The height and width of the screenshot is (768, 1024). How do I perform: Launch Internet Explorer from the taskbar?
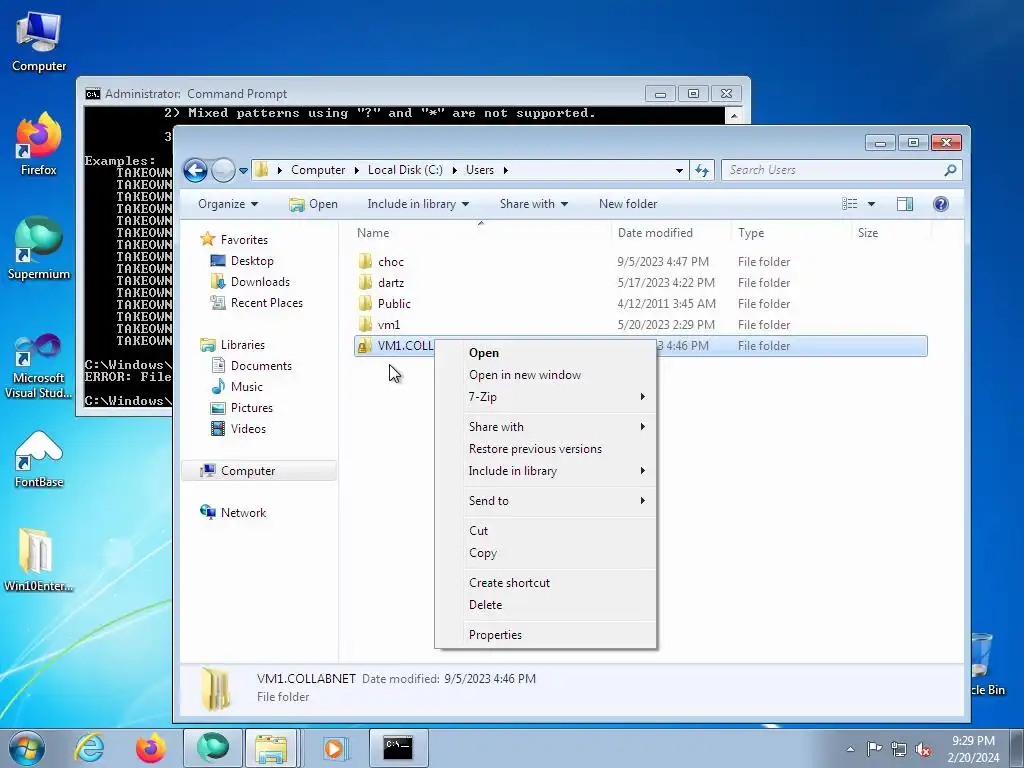point(89,748)
